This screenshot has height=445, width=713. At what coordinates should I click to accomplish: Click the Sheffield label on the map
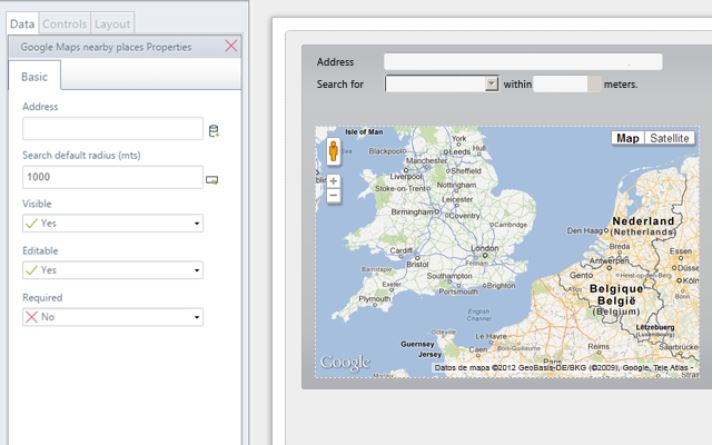[466, 171]
